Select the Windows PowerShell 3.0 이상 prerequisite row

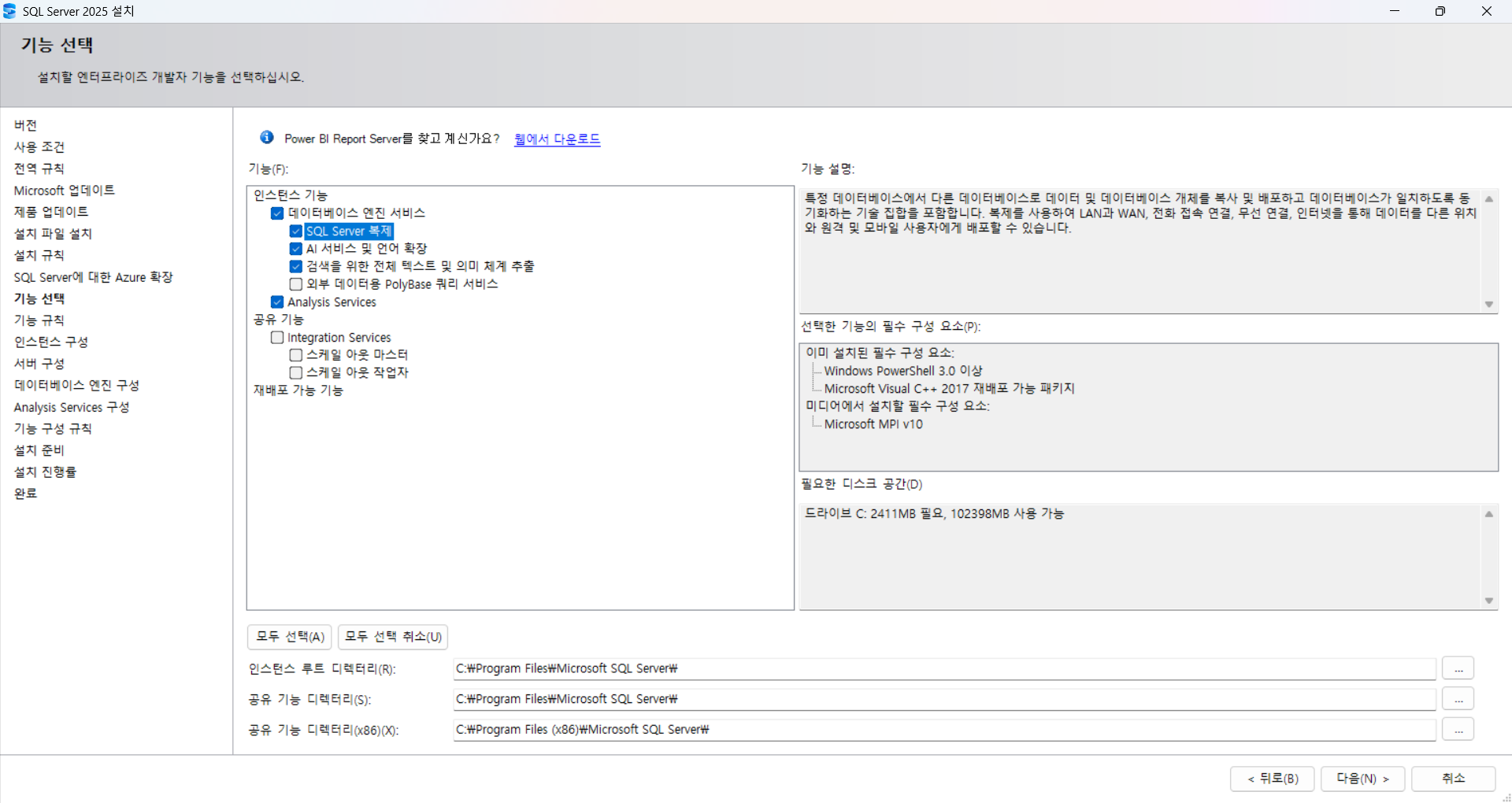pyautogui.click(x=903, y=371)
